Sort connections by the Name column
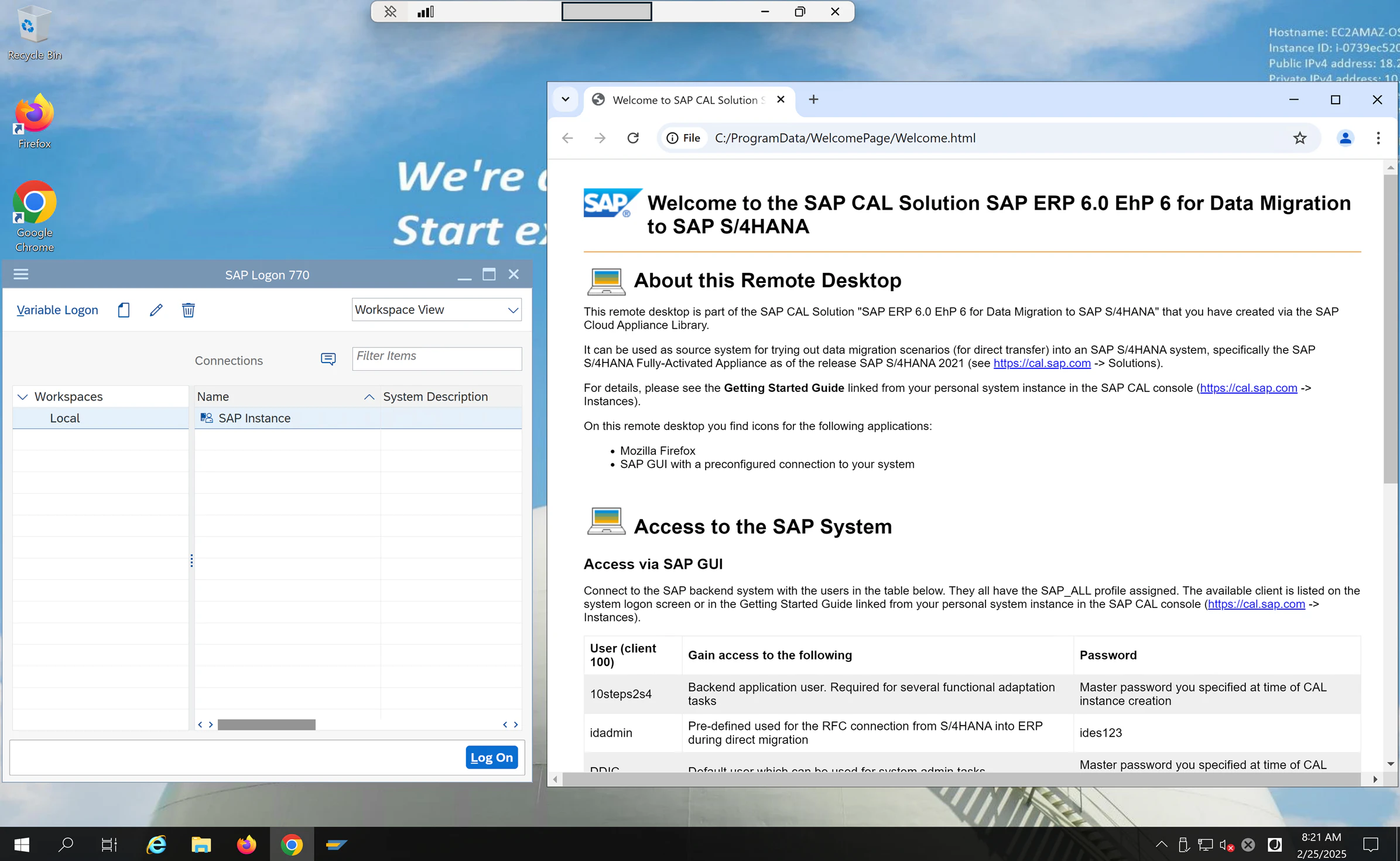1400x861 pixels. pos(286,397)
